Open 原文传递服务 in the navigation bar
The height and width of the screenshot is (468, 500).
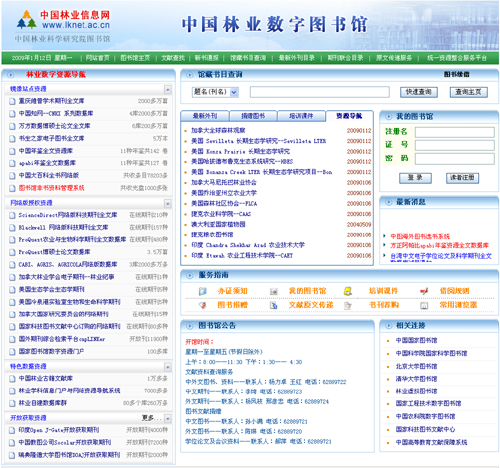[394, 58]
